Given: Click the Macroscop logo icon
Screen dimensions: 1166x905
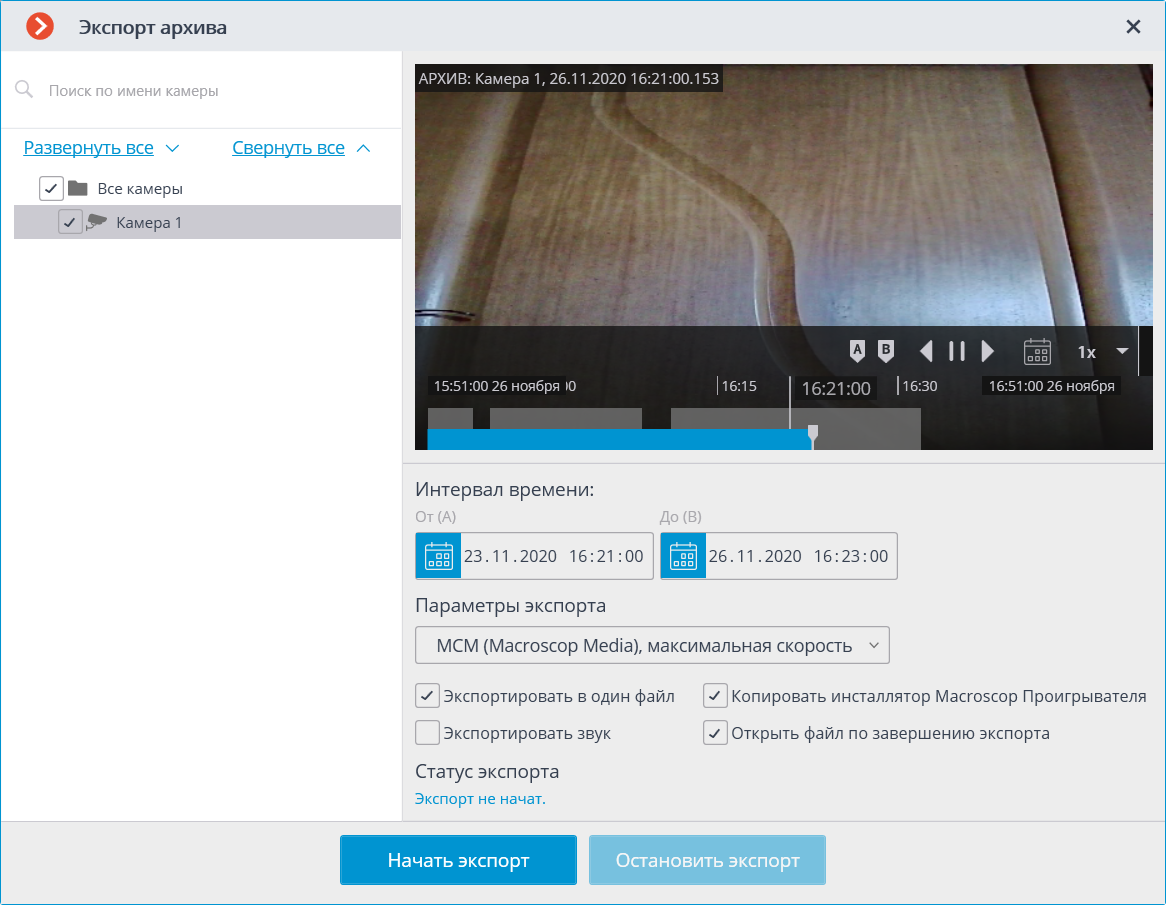Looking at the screenshot, I should point(40,26).
